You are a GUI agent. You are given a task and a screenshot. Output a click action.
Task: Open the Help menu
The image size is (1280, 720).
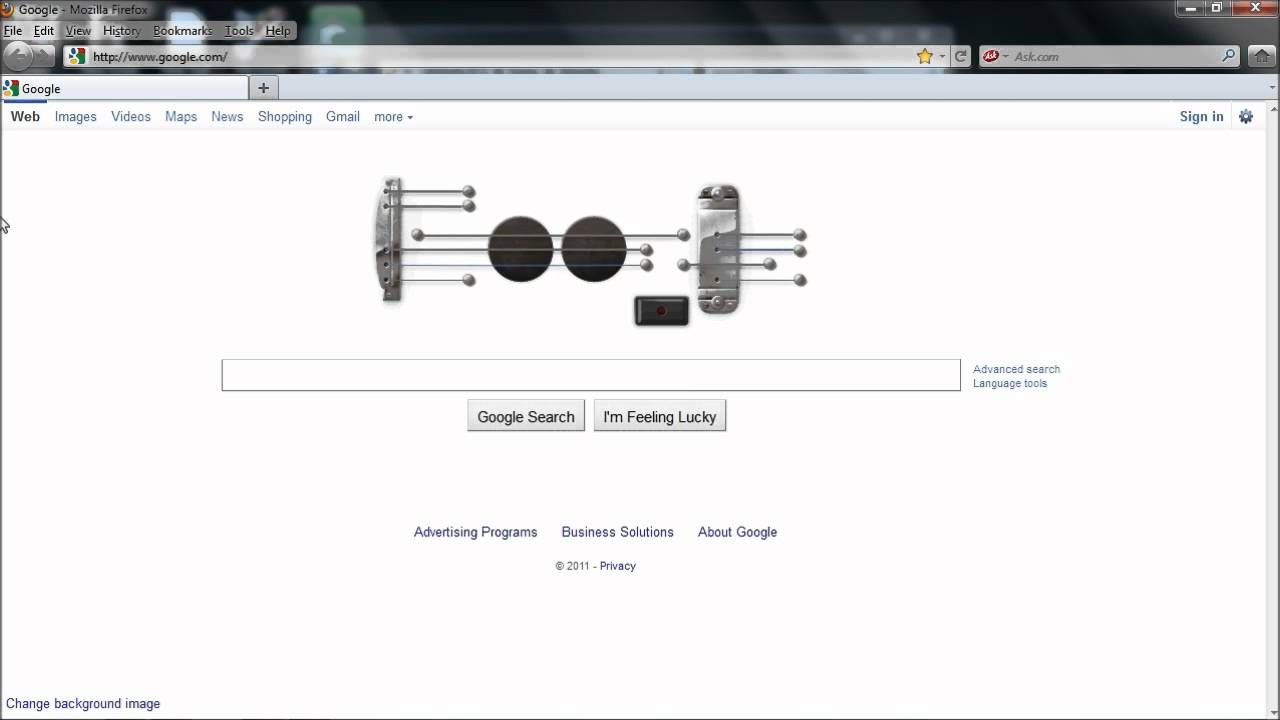pos(278,31)
